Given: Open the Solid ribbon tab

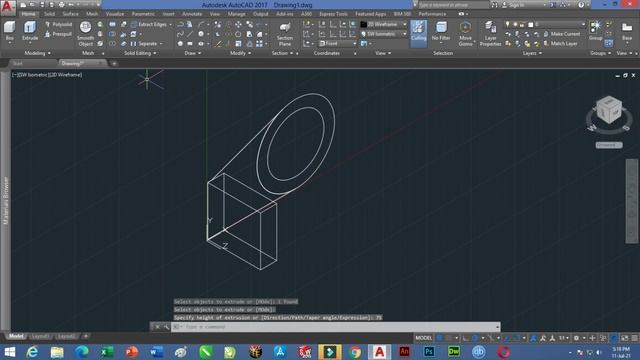Looking at the screenshot, I should pyautogui.click(x=49, y=14).
